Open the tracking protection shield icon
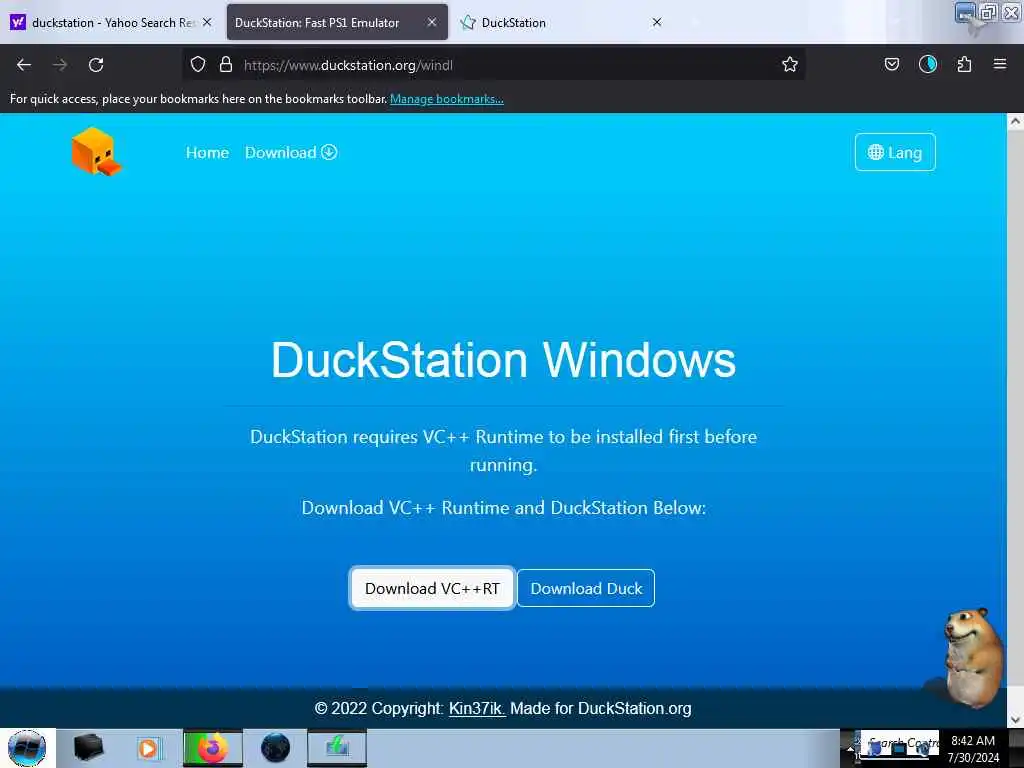Viewport: 1024px width, 768px height. [198, 65]
